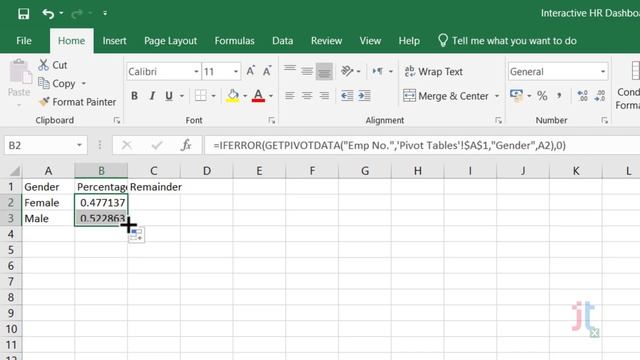
Task: Click Decrease Decimal icon
Action: (600, 96)
